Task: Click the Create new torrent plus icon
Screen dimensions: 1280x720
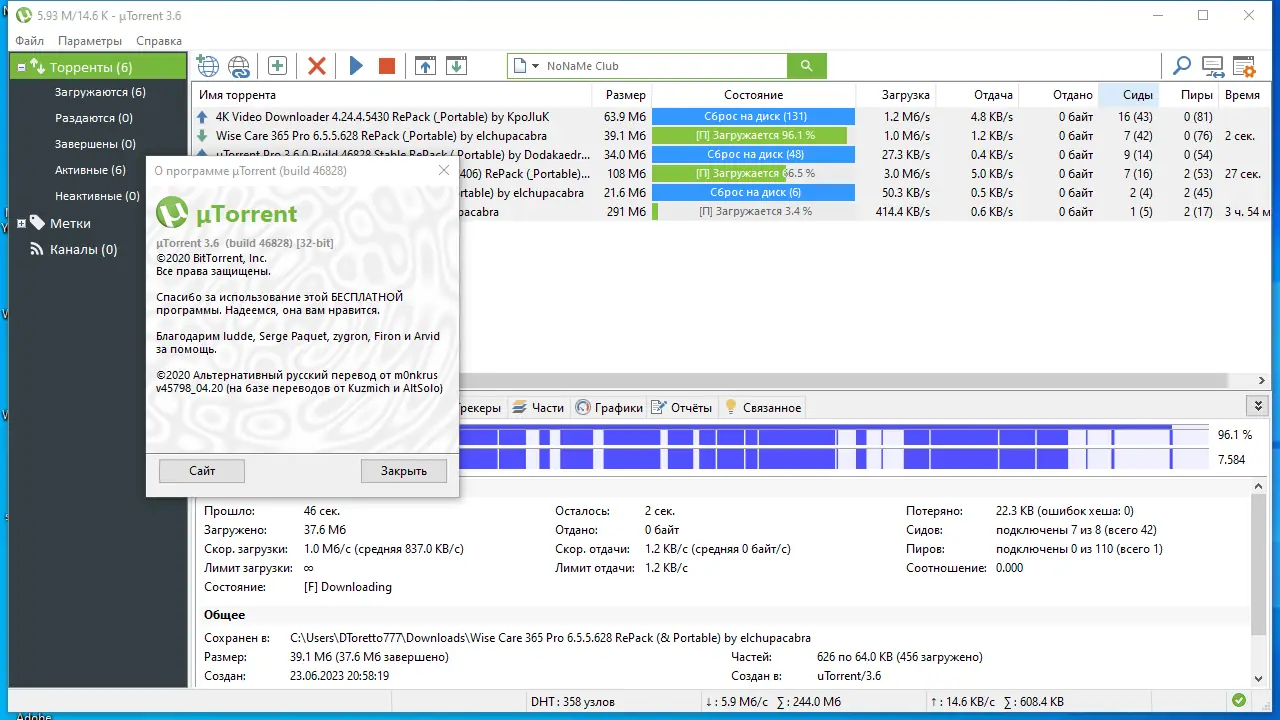Action: (277, 66)
